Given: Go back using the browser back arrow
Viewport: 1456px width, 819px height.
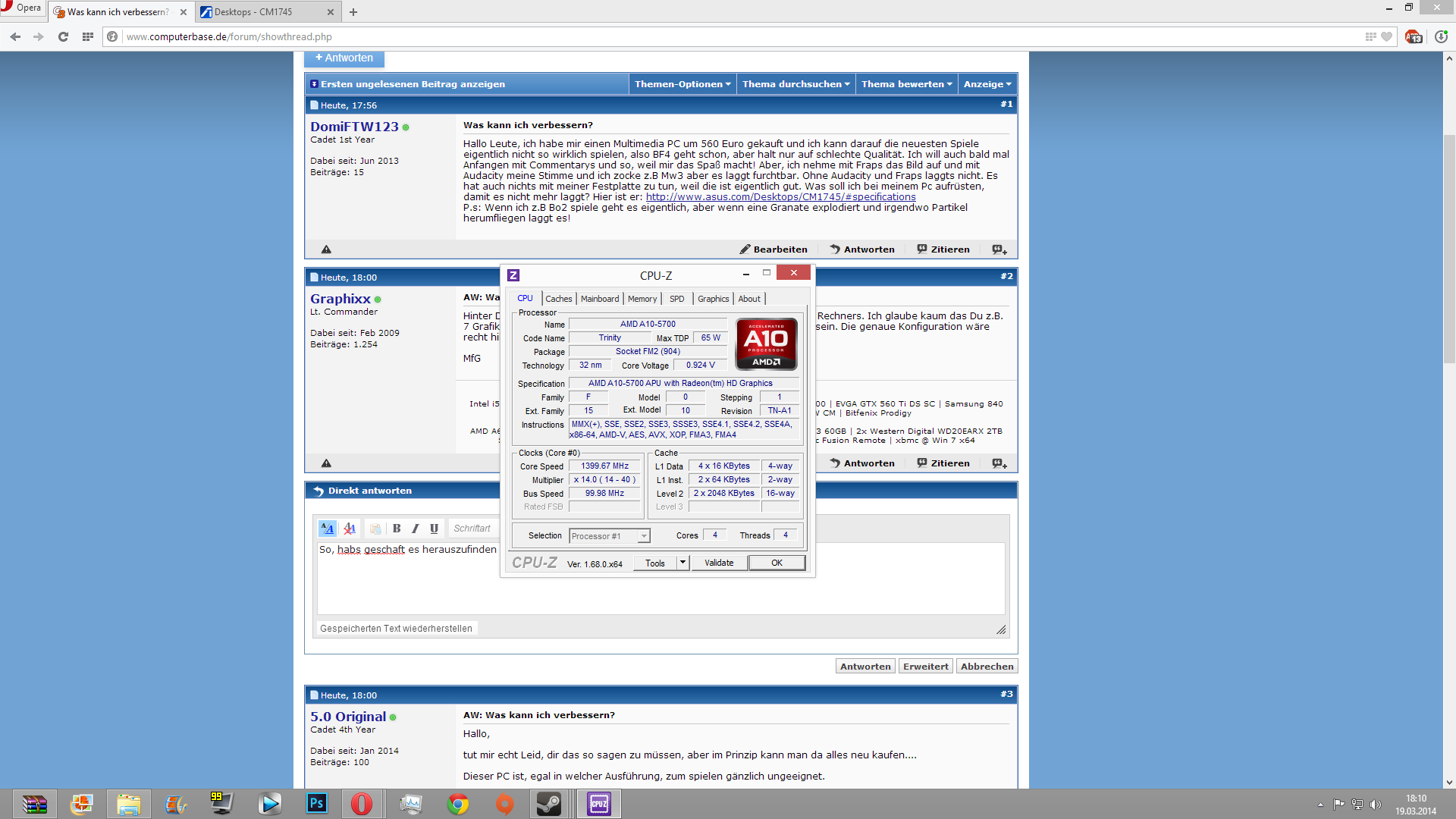Looking at the screenshot, I should [15, 36].
